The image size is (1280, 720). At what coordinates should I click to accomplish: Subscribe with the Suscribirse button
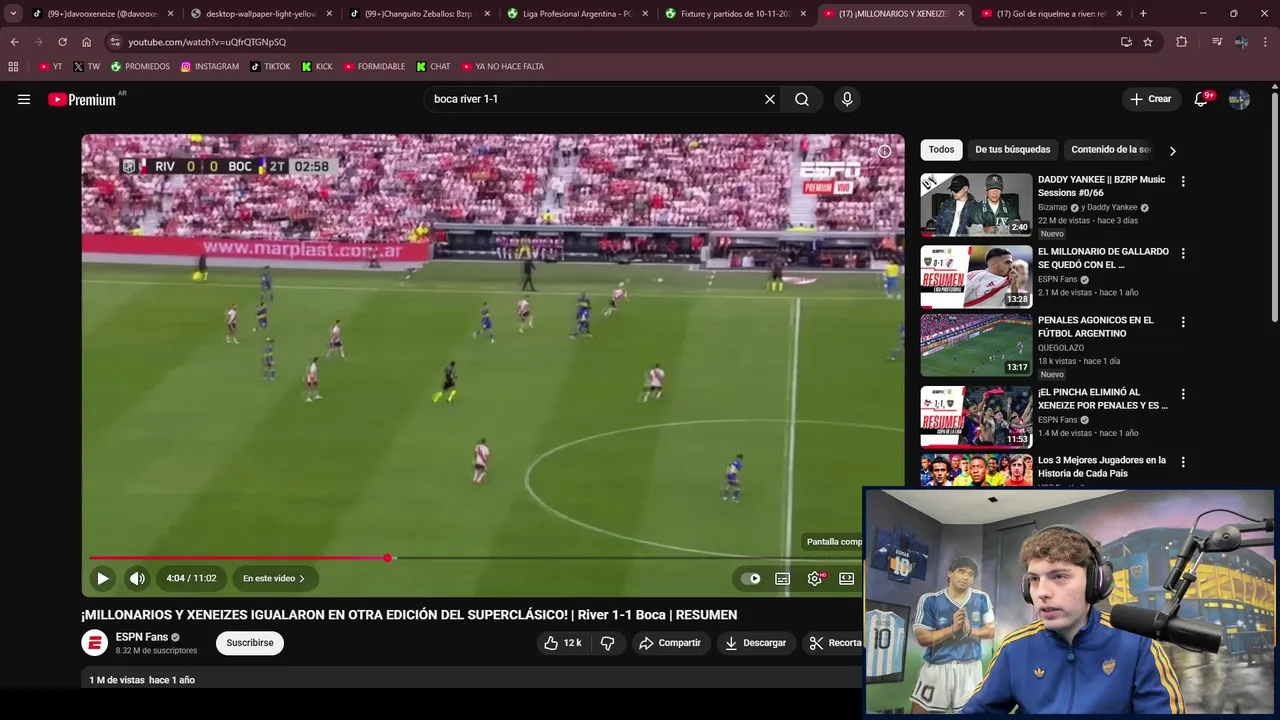point(250,643)
